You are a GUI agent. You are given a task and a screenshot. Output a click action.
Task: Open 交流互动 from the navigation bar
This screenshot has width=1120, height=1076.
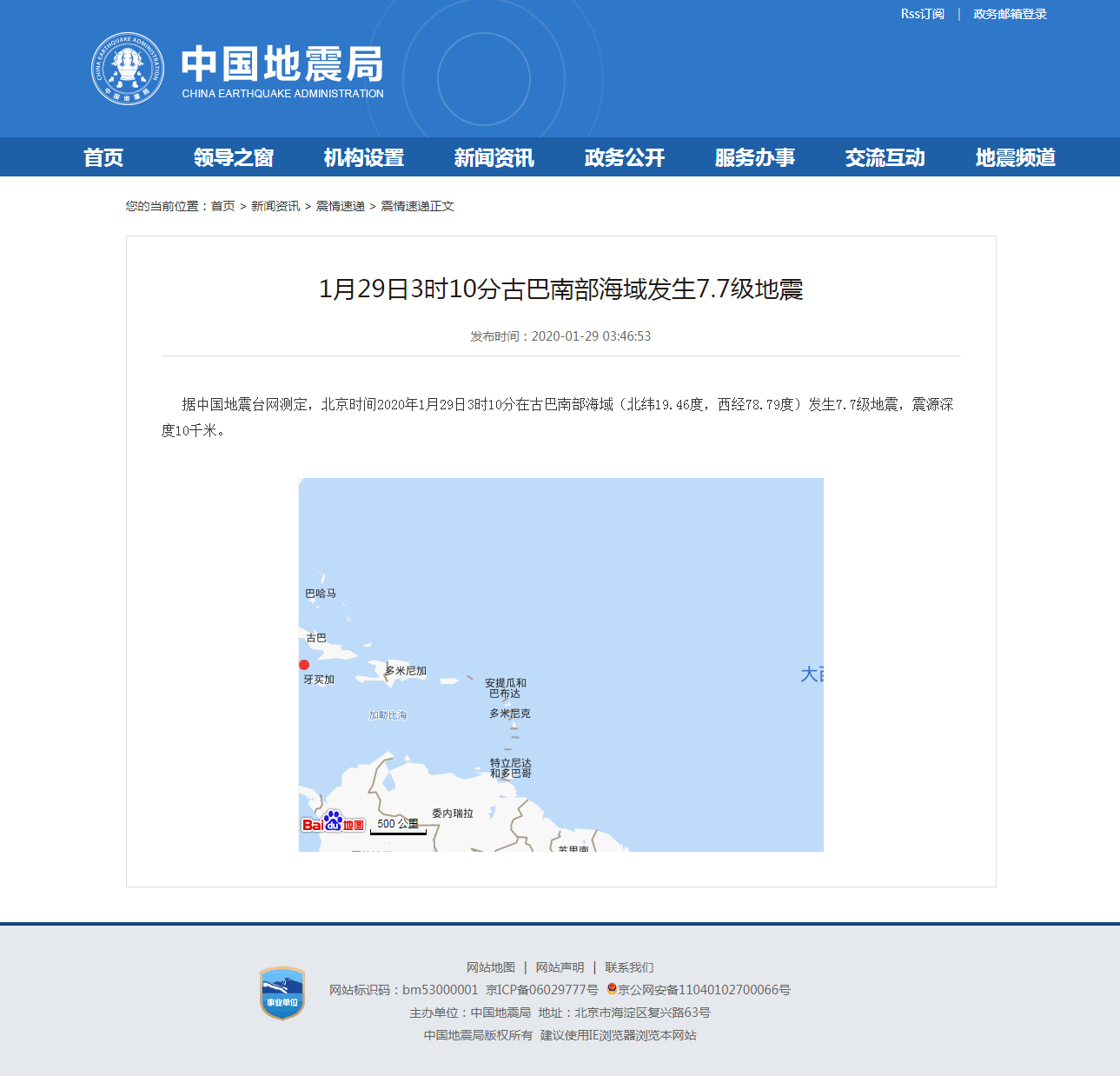[885, 157]
